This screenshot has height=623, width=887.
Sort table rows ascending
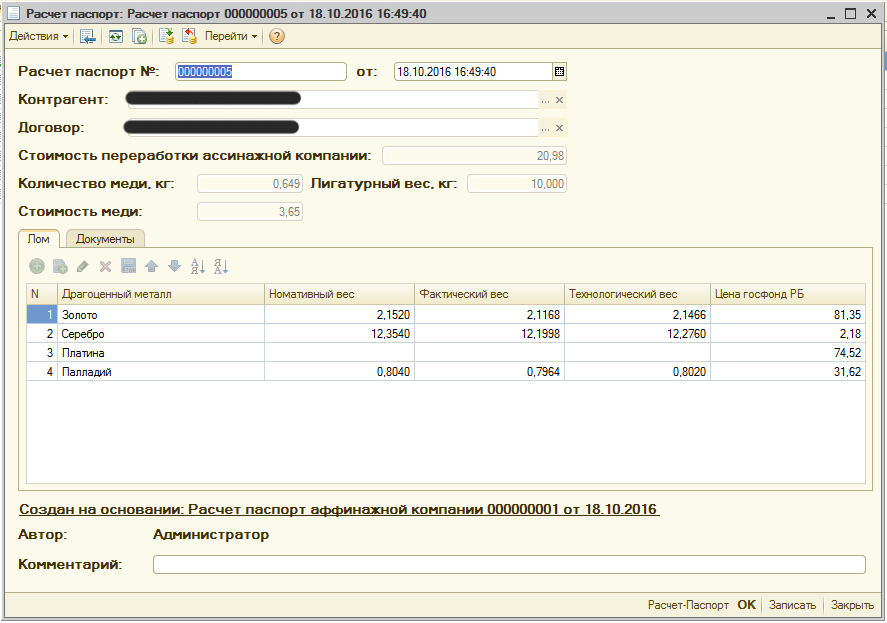[x=198, y=266]
